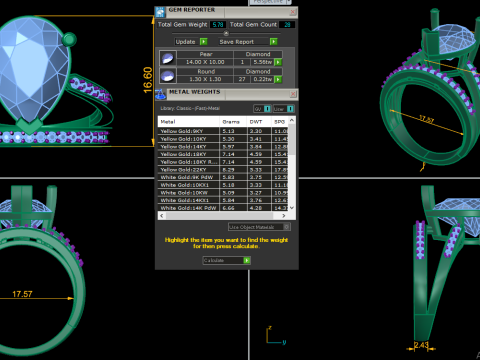Select the Yellow Gold:18KY row
The image size is (480, 360).
(x=223, y=154)
